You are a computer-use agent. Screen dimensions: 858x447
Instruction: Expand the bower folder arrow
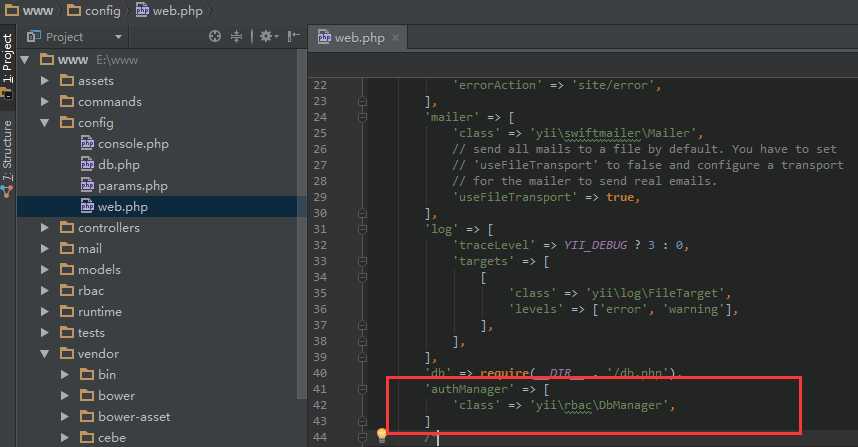click(65, 396)
